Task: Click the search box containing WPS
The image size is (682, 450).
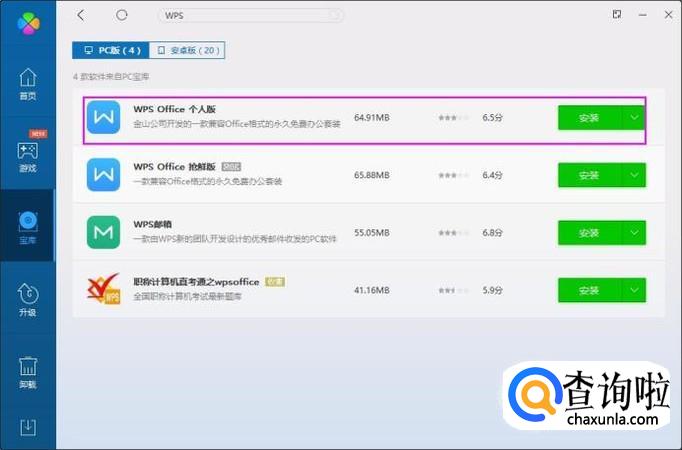Action: pyautogui.click(x=250, y=16)
